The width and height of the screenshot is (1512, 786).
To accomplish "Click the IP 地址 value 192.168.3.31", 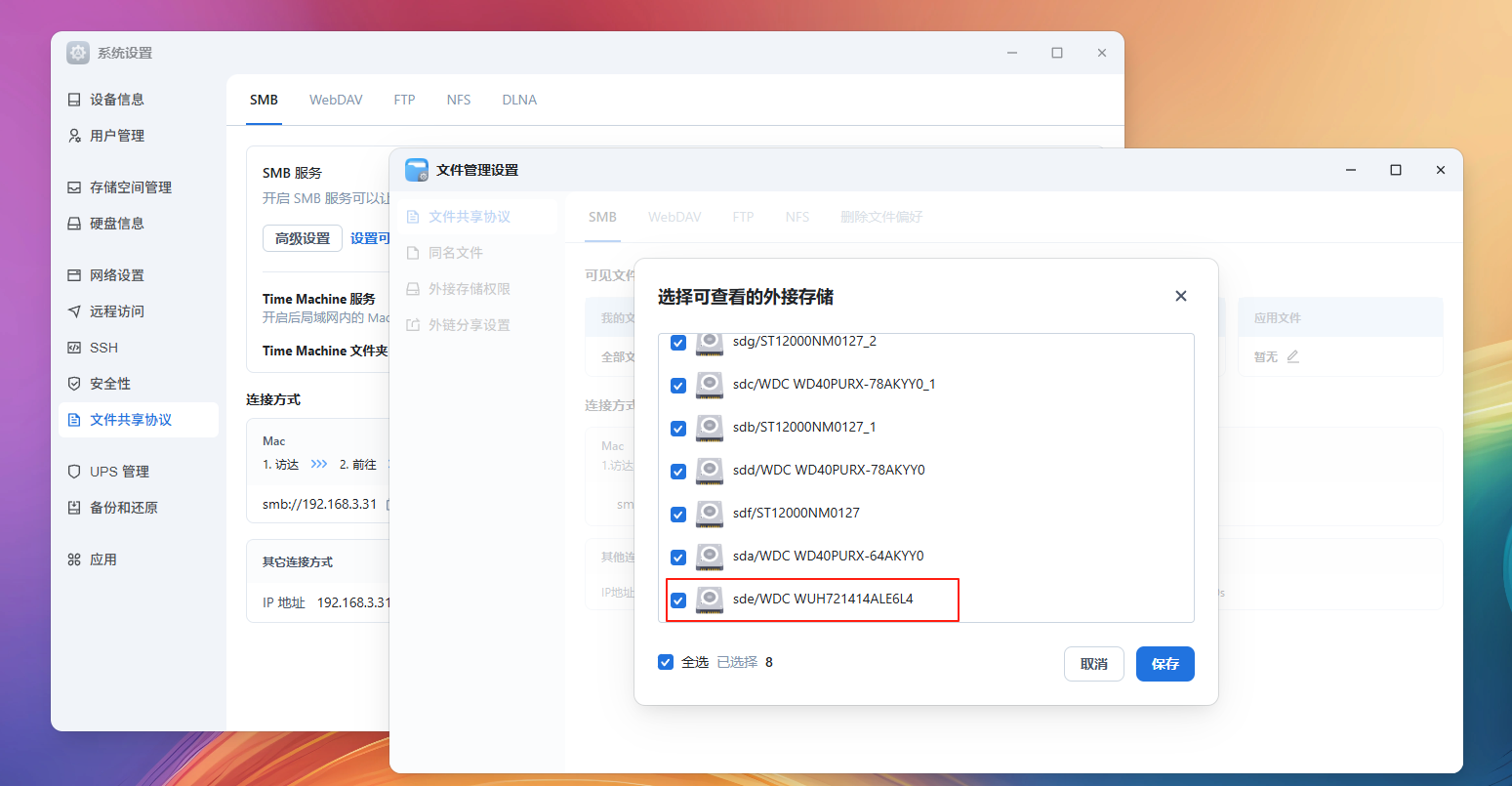I will coord(353,602).
